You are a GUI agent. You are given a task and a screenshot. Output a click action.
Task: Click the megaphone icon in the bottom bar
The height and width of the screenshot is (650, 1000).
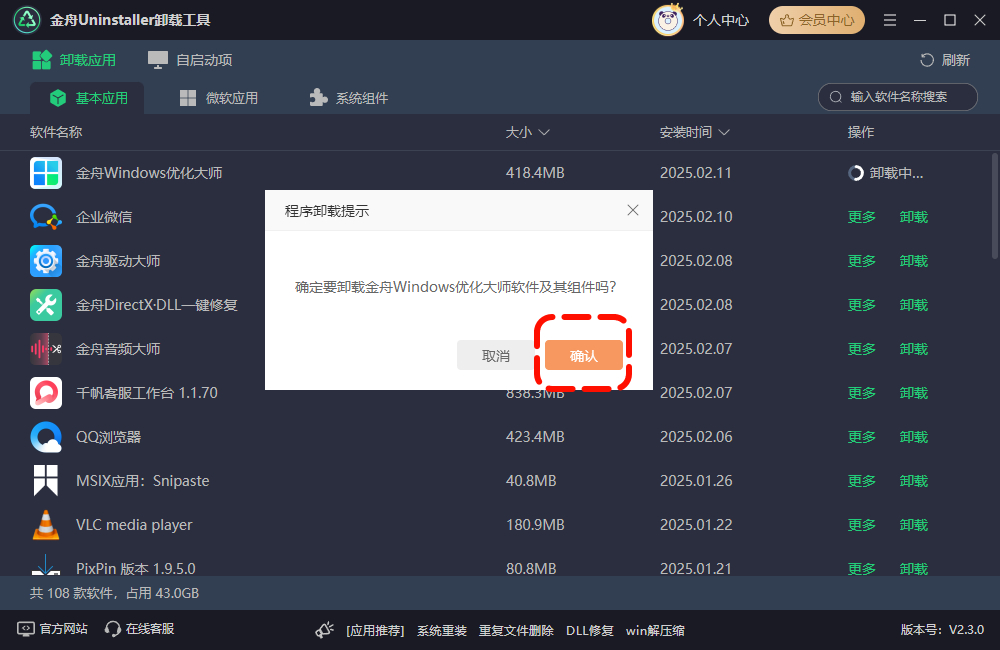click(x=325, y=630)
